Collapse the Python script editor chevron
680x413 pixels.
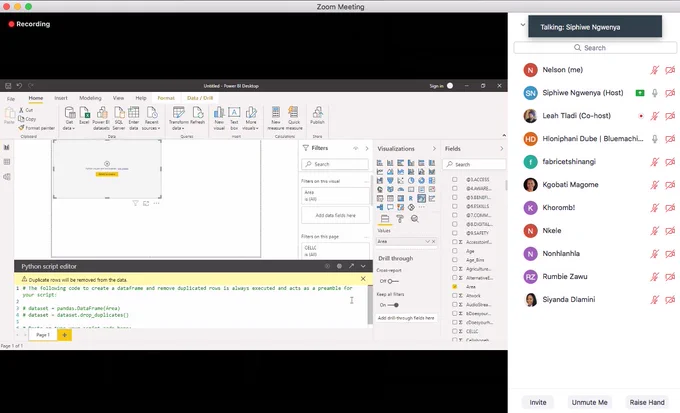(363, 266)
